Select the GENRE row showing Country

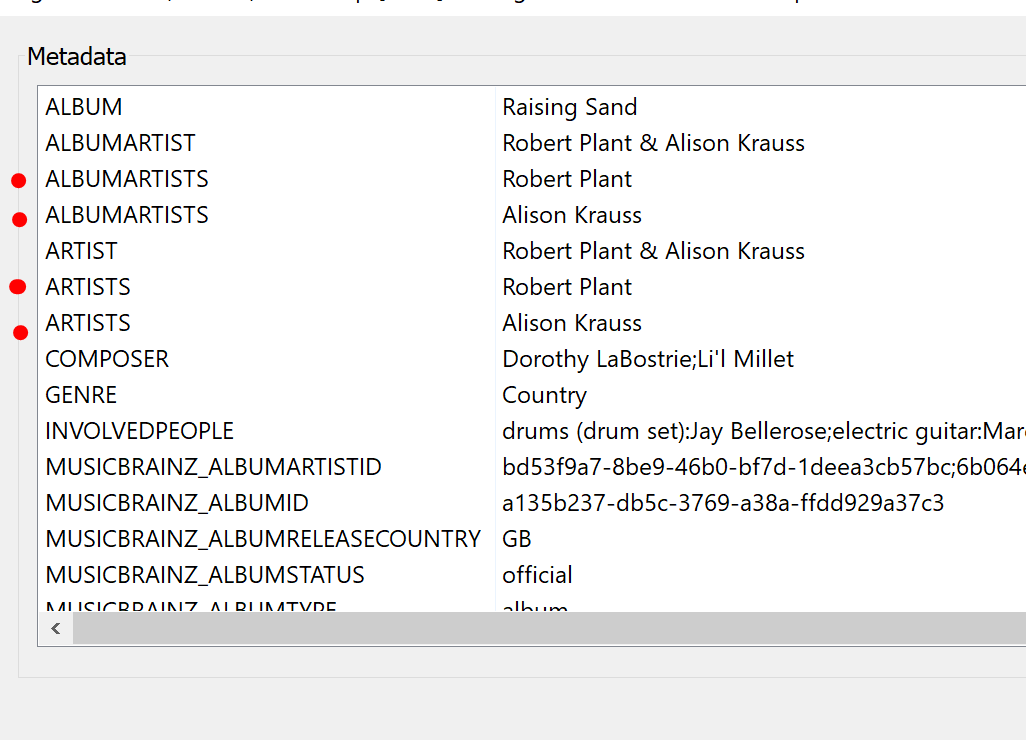(x=81, y=395)
